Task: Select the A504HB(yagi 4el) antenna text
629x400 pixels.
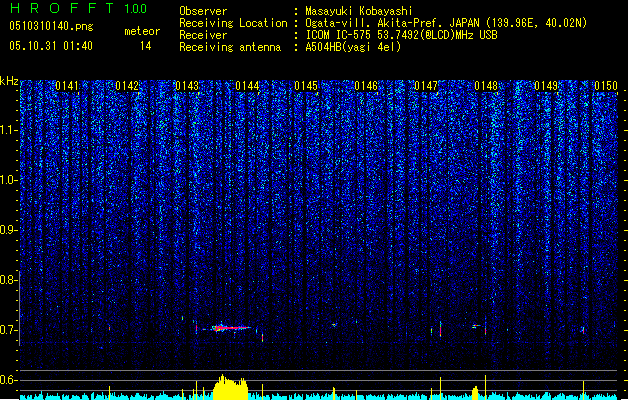Action: [353, 47]
